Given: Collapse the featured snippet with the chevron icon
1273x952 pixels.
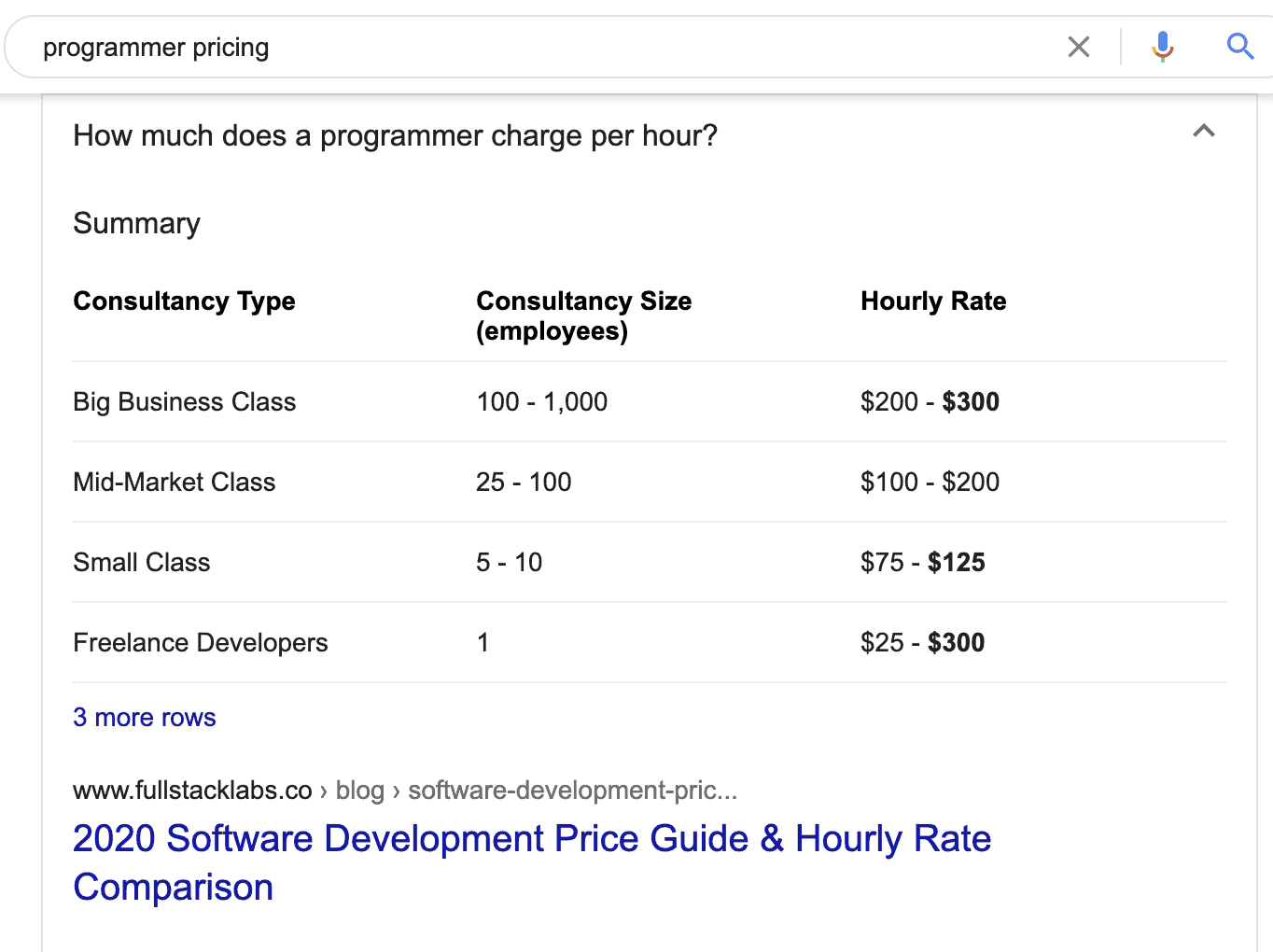Looking at the screenshot, I should (1204, 133).
